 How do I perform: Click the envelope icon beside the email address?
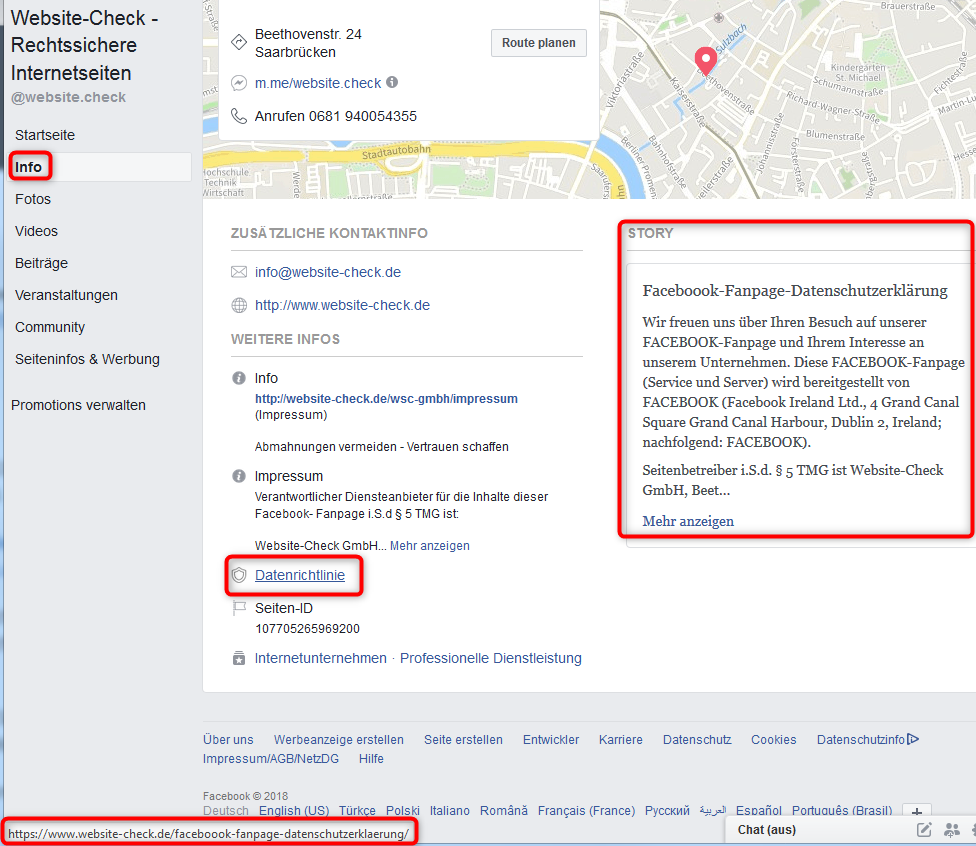pos(239,272)
